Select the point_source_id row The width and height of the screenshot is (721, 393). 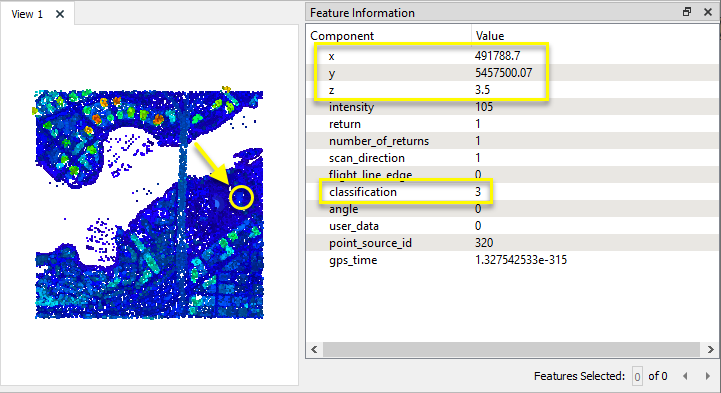coord(512,243)
